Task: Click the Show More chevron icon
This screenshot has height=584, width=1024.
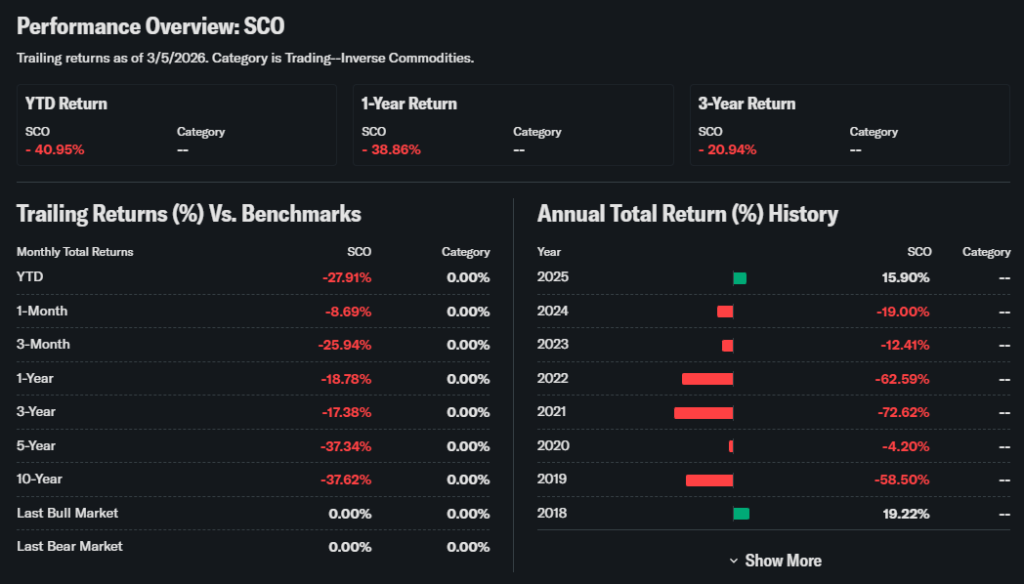Action: pos(734,561)
